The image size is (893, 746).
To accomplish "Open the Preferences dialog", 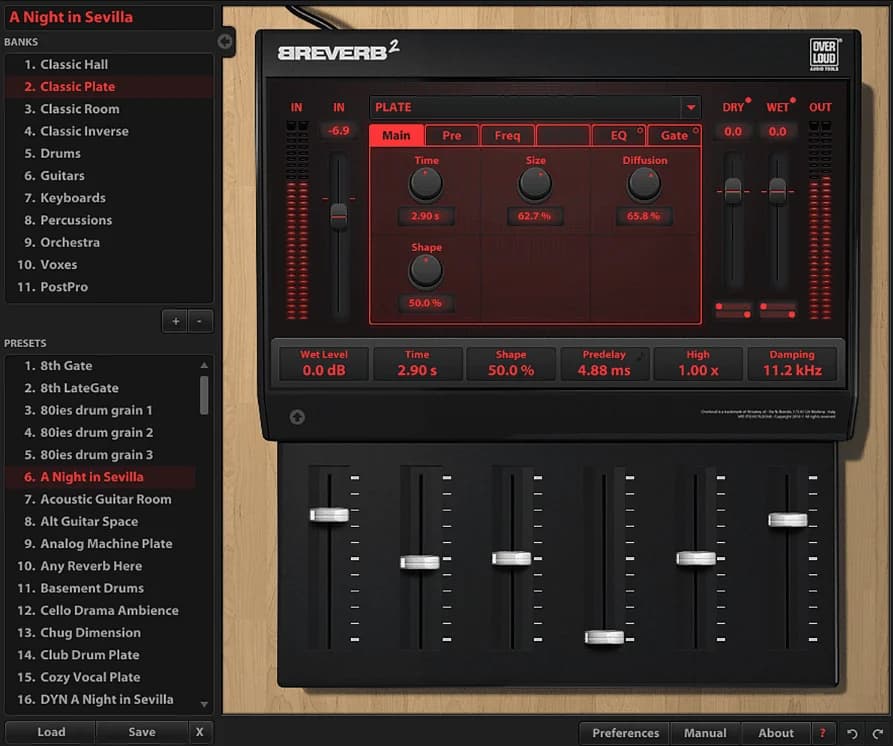I will coord(624,733).
